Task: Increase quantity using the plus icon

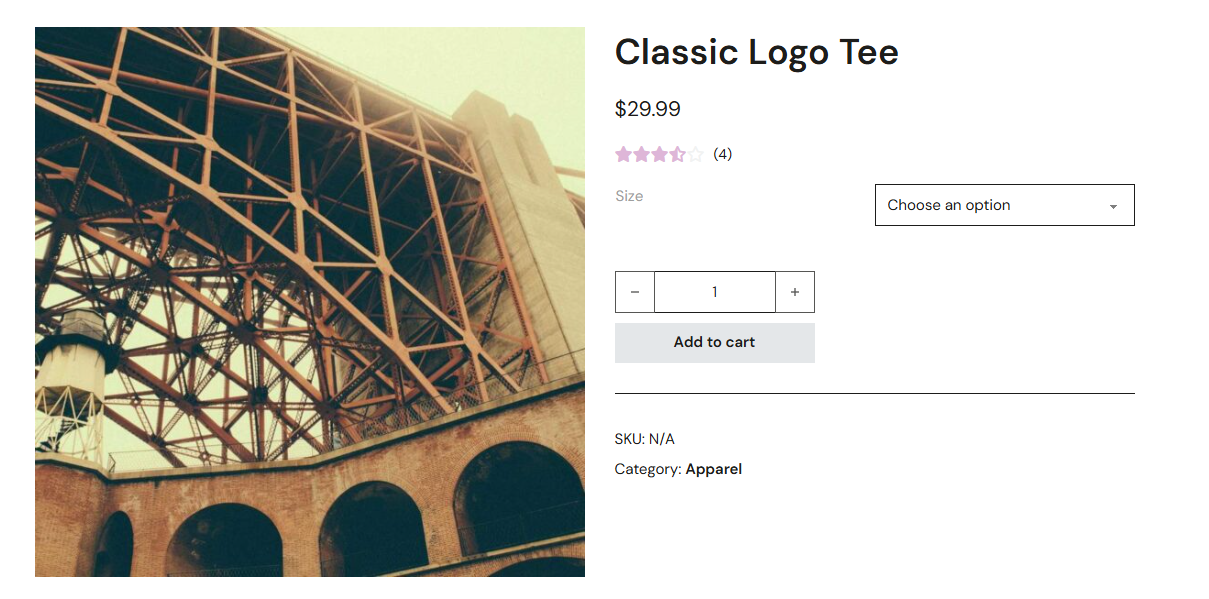Action: click(794, 291)
